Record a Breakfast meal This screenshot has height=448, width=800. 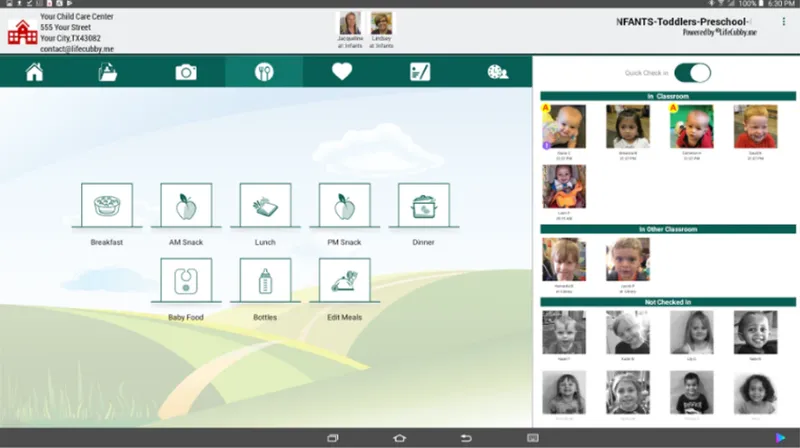click(x=107, y=205)
